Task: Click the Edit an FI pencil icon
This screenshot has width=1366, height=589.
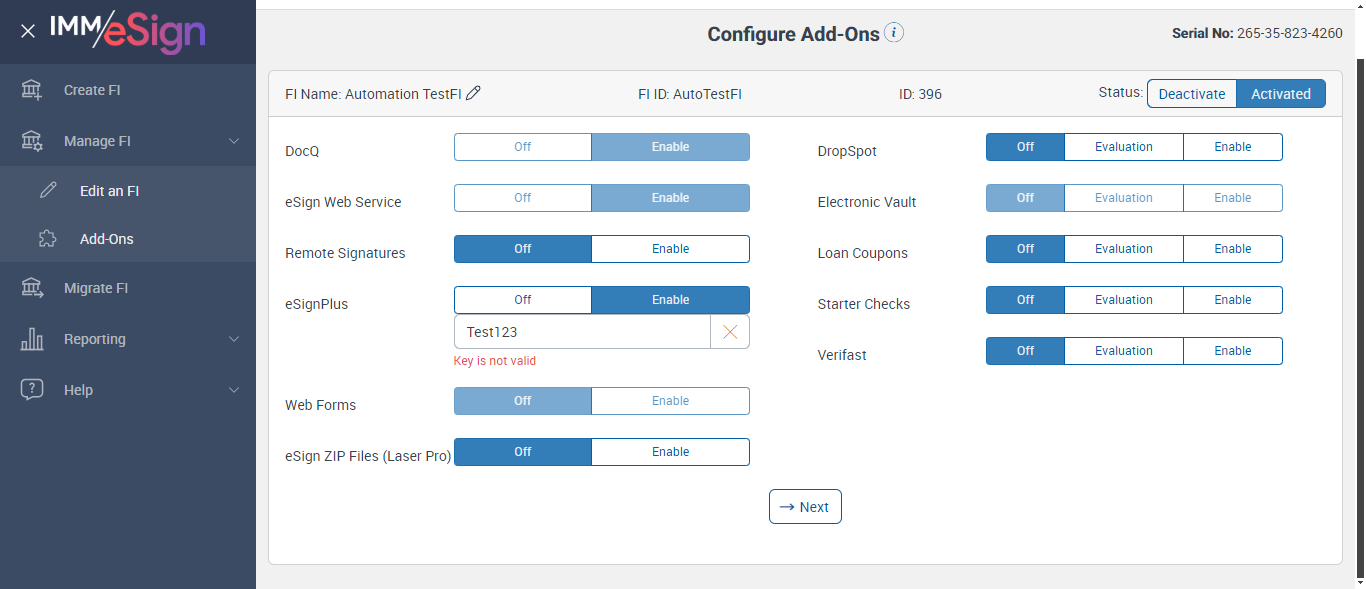Action: [x=48, y=191]
